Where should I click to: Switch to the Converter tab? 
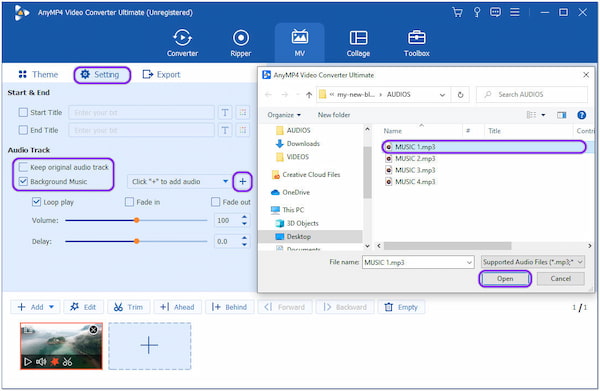click(x=183, y=43)
